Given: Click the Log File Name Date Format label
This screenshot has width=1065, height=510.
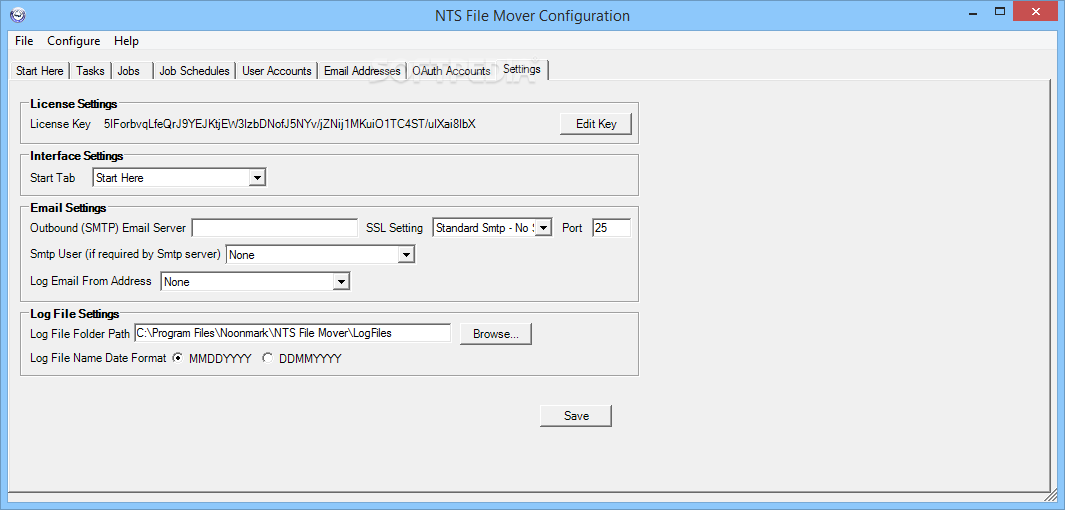Looking at the screenshot, I should point(98,358).
